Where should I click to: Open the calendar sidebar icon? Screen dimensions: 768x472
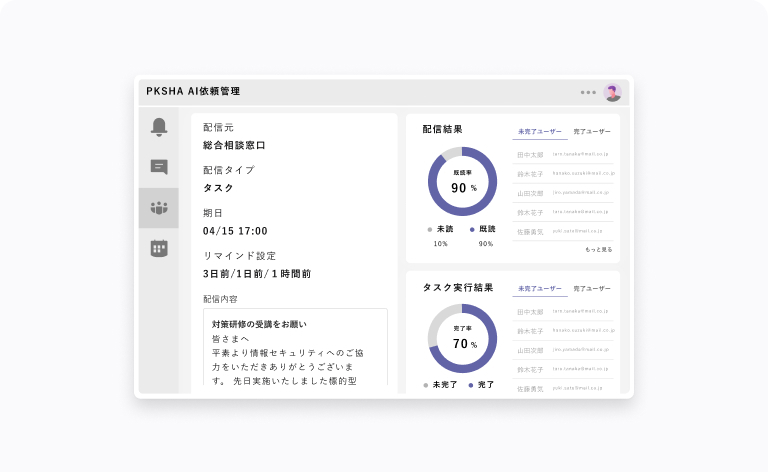[159, 248]
